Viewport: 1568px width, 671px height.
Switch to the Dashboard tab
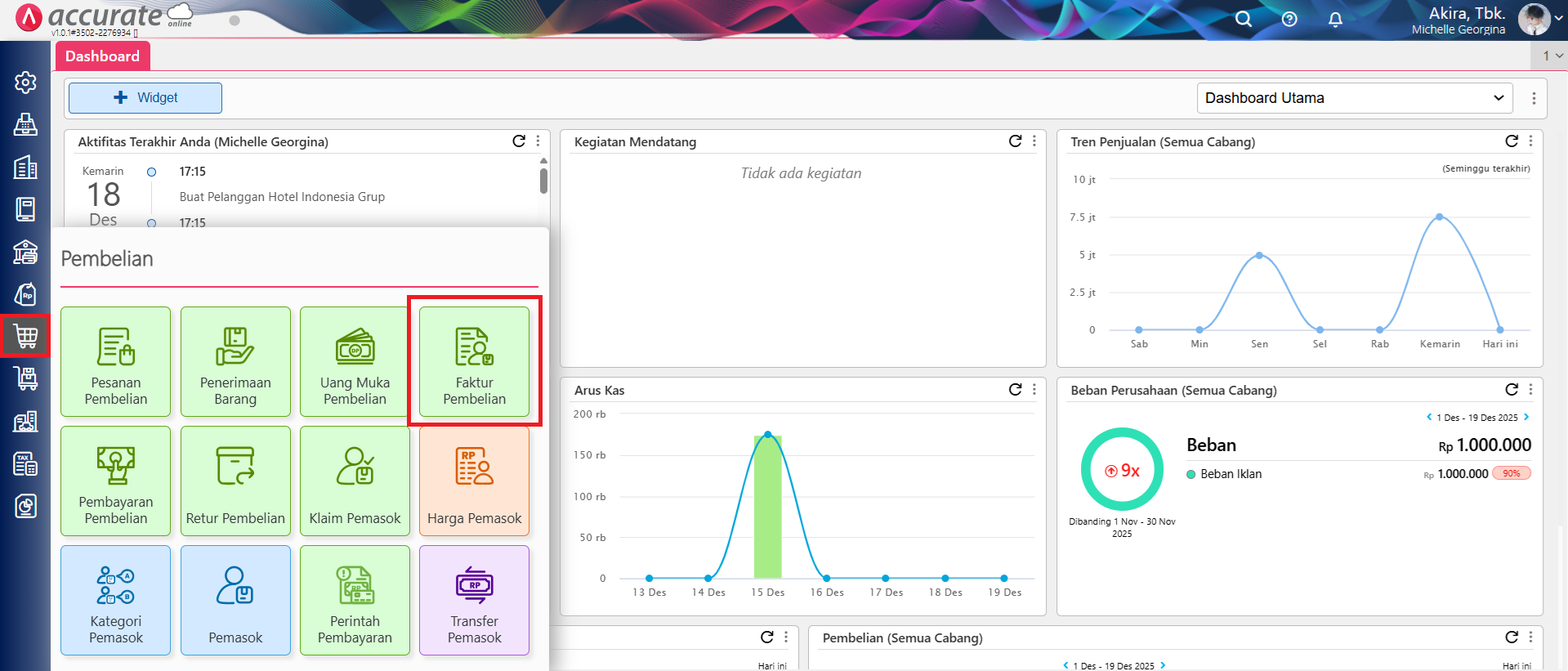[102, 56]
